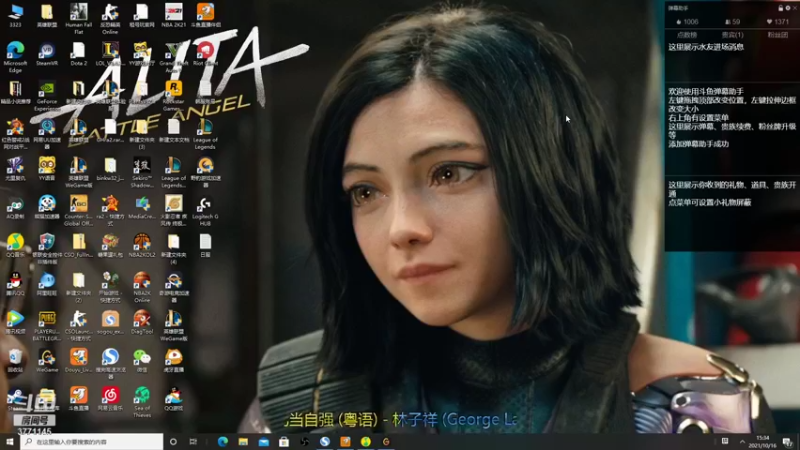Click the 这里展示水友进场消息 message
The width and height of the screenshot is (800, 450).
(706, 47)
